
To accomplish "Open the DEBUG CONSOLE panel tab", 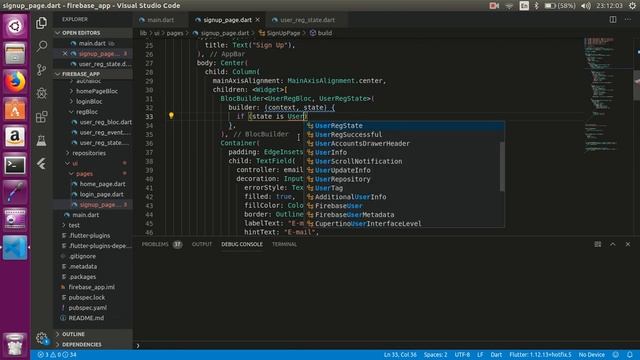I will click(242, 244).
